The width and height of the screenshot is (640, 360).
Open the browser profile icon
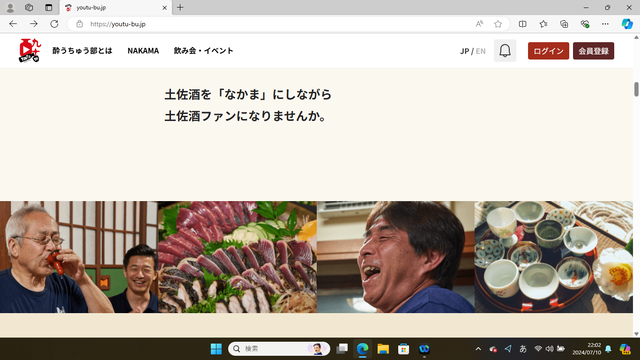click(x=10, y=7)
